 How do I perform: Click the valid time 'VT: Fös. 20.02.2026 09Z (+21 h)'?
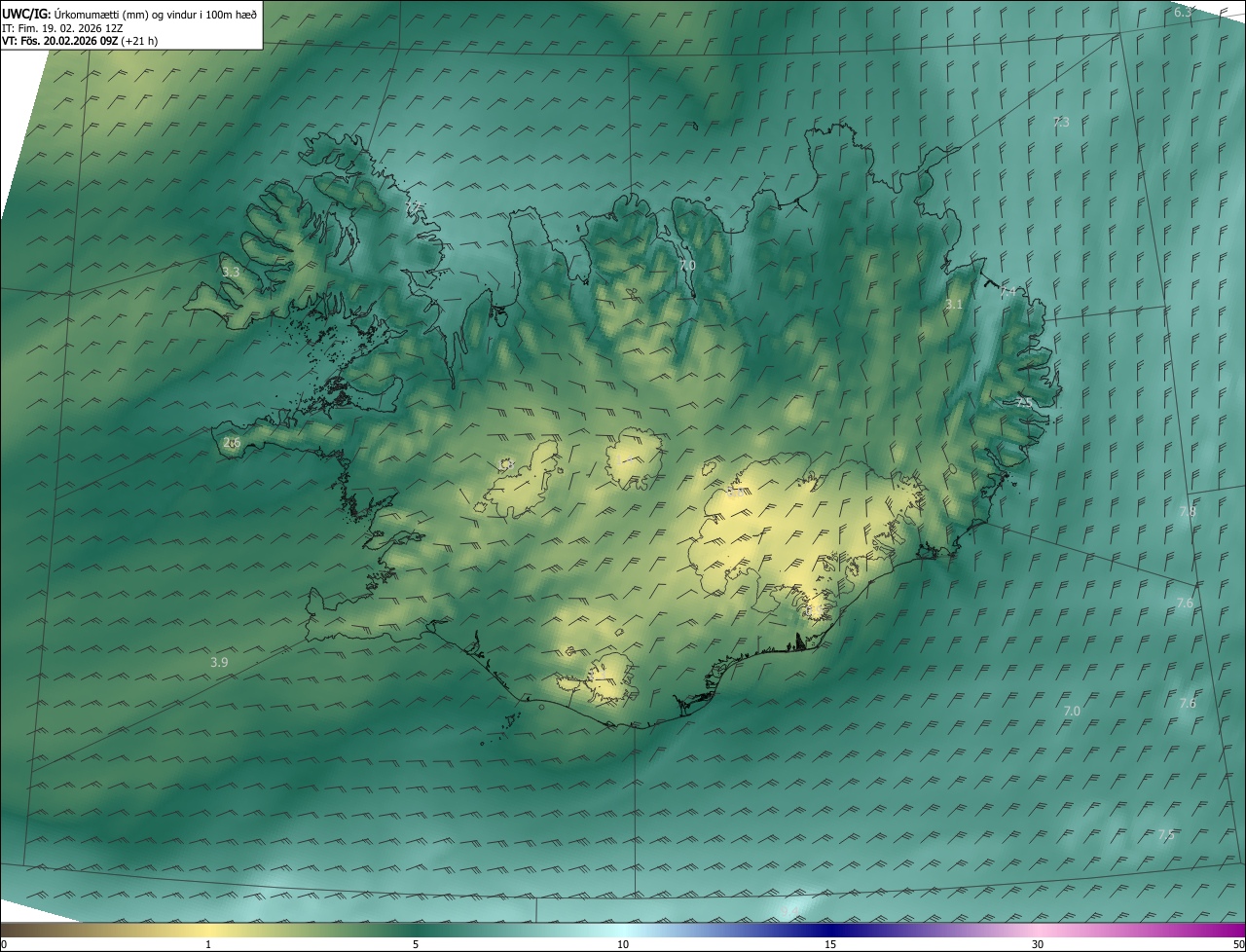click(80, 41)
